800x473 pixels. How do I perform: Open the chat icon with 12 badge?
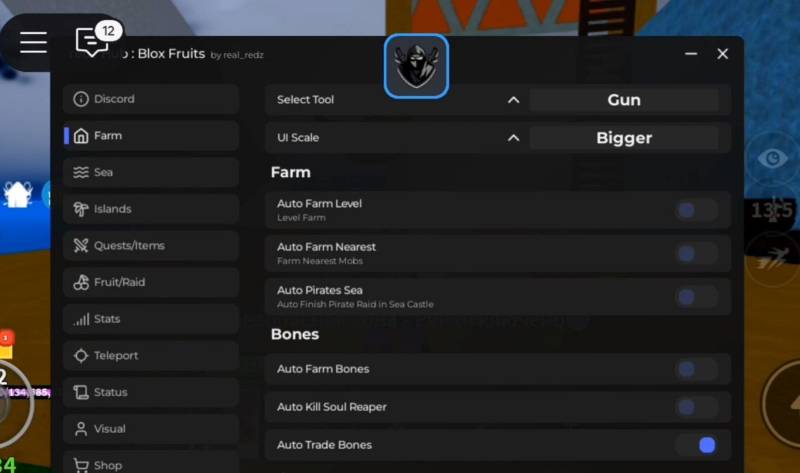click(x=94, y=40)
